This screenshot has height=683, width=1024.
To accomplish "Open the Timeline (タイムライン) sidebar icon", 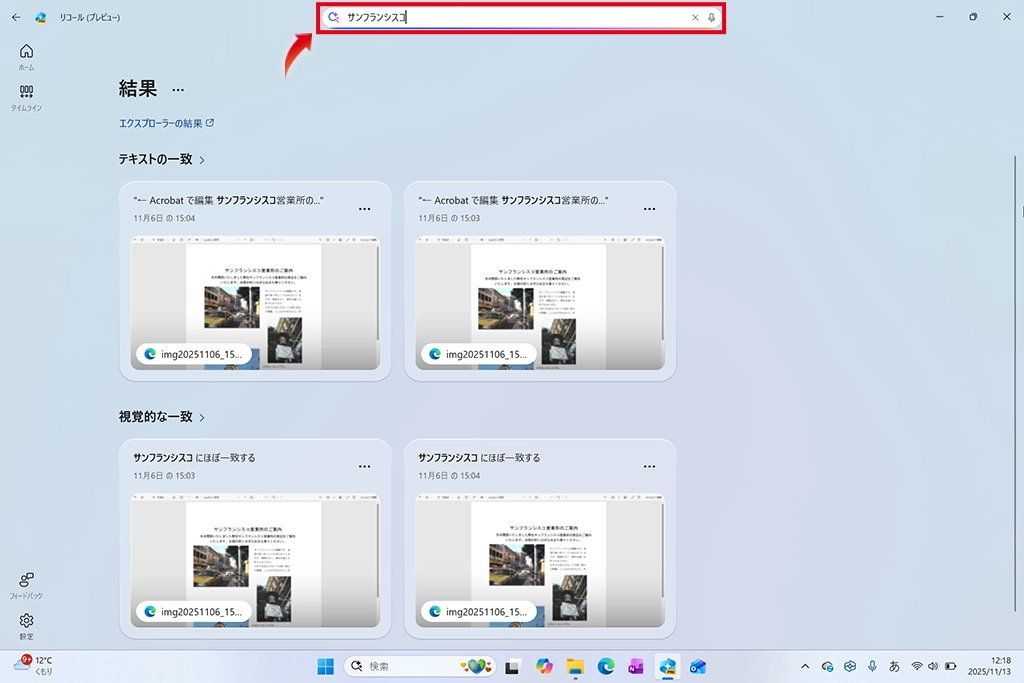I will pos(26,96).
